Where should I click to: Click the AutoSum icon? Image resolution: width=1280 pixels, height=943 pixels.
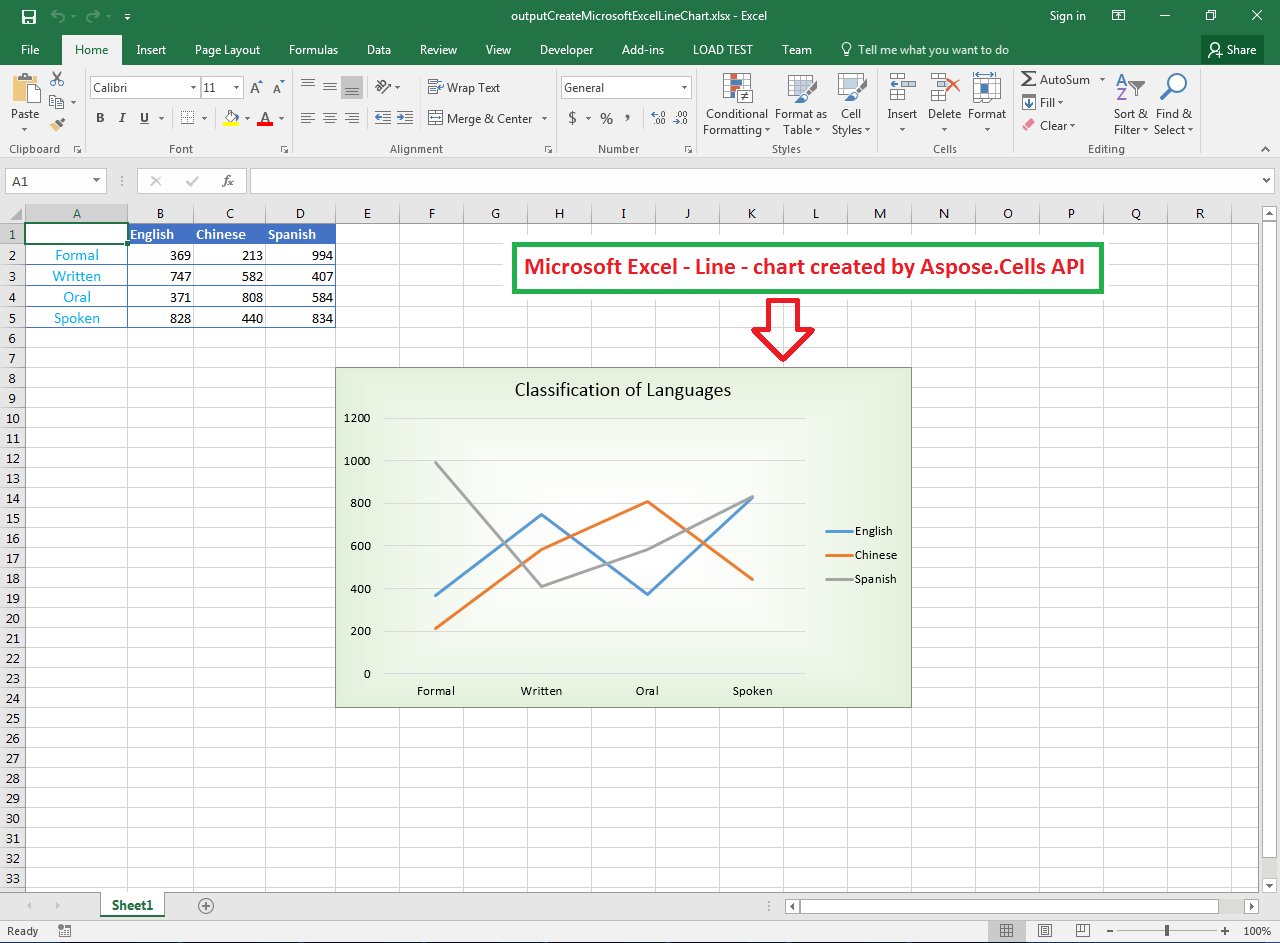(x=1057, y=79)
